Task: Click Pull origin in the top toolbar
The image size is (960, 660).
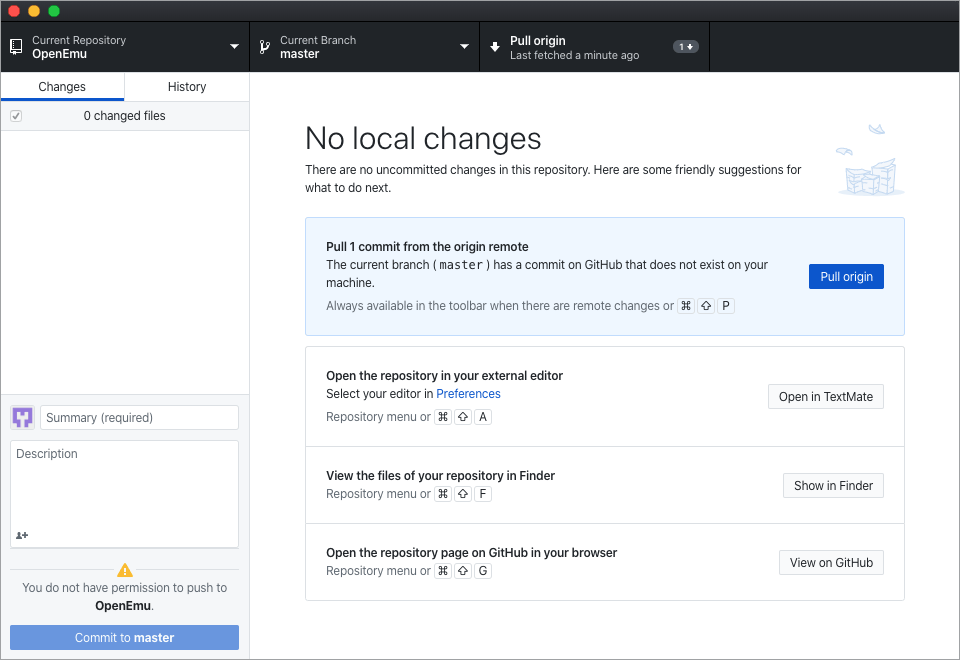Action: [594, 47]
